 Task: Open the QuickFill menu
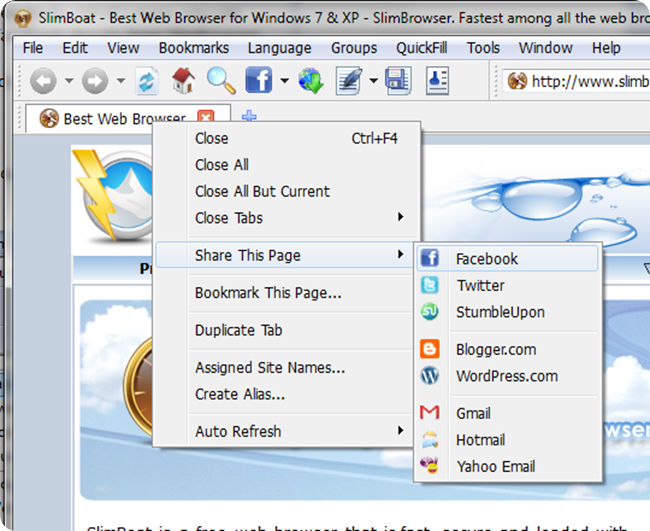[x=422, y=48]
